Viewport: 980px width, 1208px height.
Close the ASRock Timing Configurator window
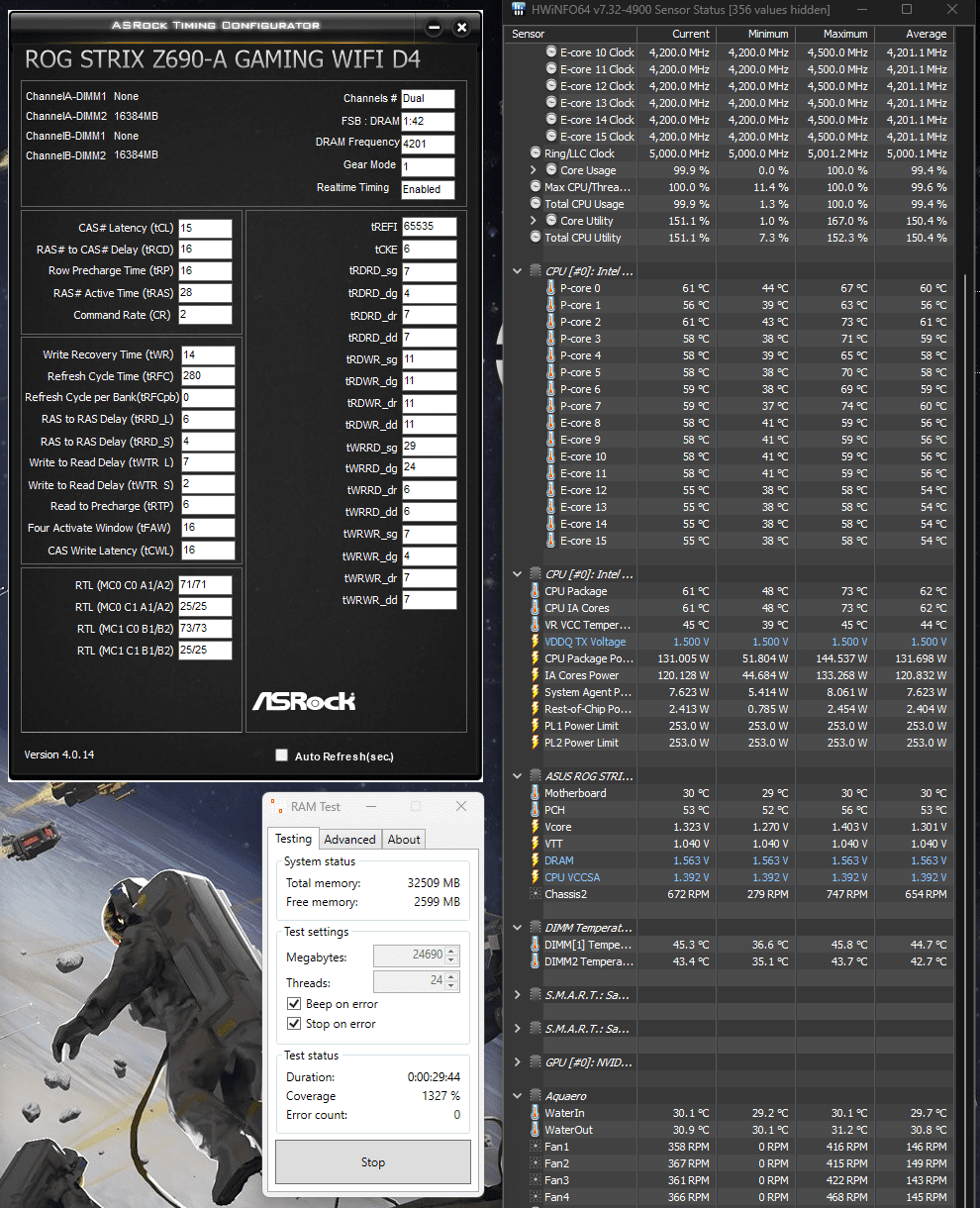[x=462, y=27]
